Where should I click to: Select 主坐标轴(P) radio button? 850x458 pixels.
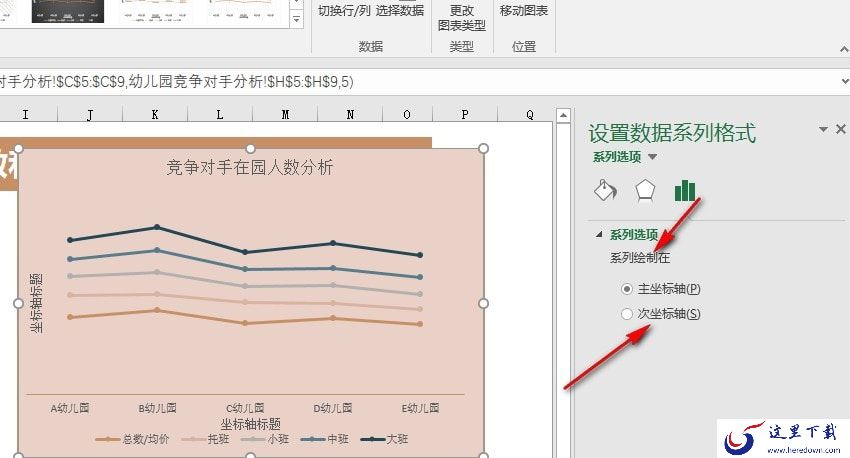[627, 289]
